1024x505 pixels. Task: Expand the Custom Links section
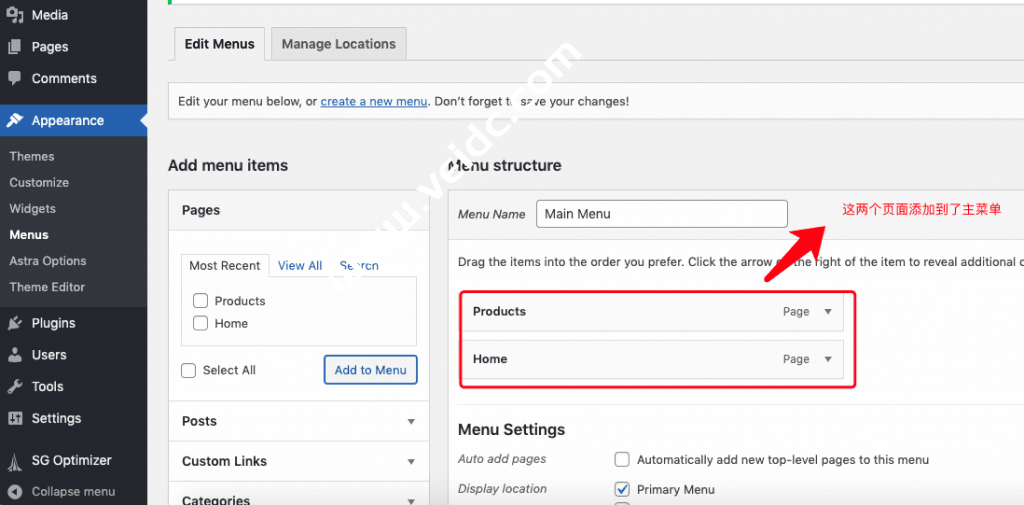[411, 462]
